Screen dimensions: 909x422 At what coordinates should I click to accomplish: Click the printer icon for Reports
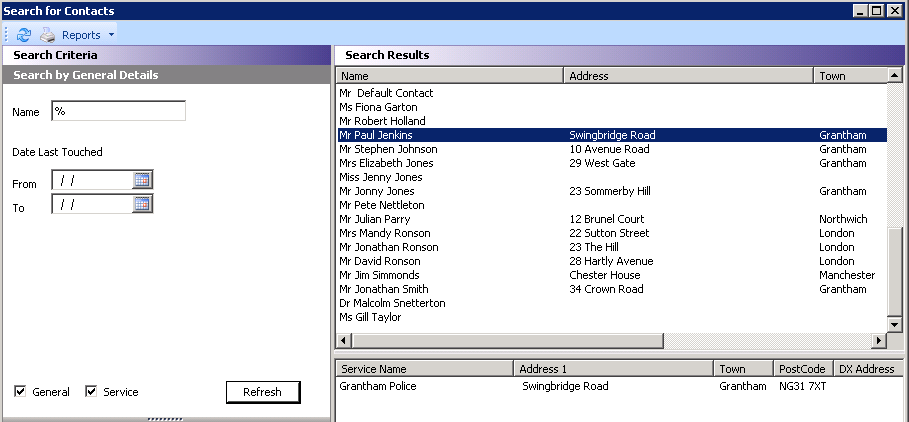48,35
